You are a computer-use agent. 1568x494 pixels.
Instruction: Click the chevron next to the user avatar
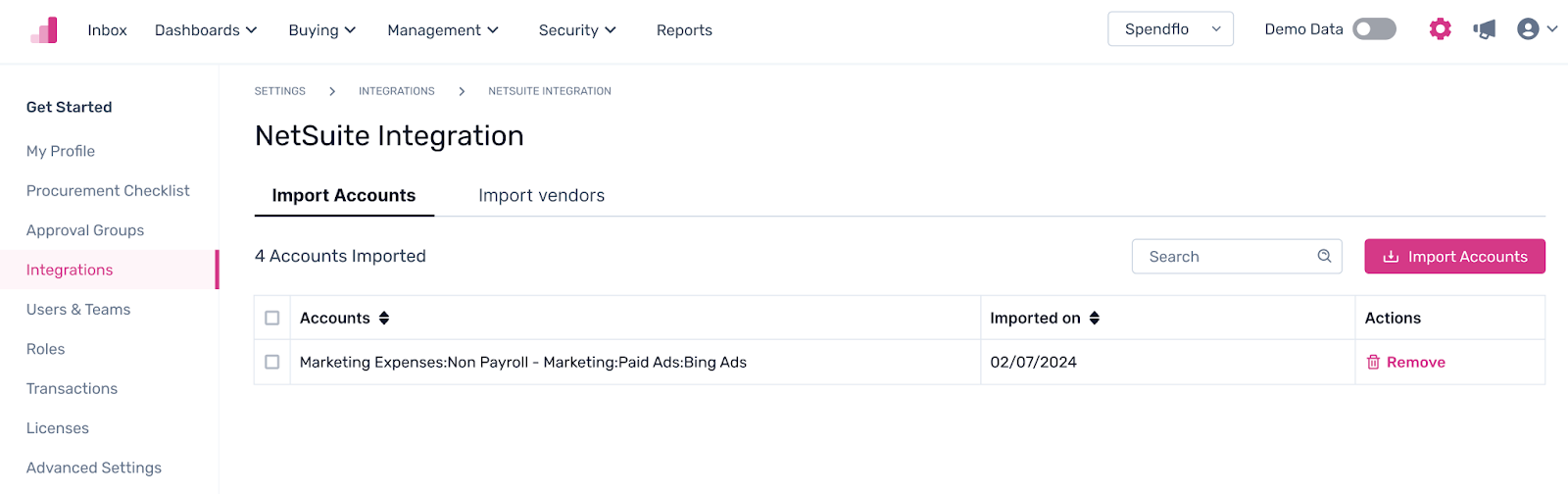click(1552, 29)
